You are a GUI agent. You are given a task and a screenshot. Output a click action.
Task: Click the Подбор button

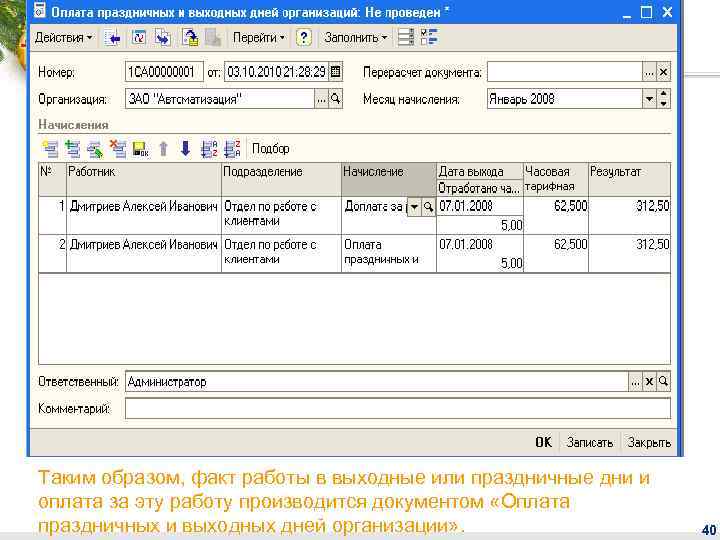270,149
